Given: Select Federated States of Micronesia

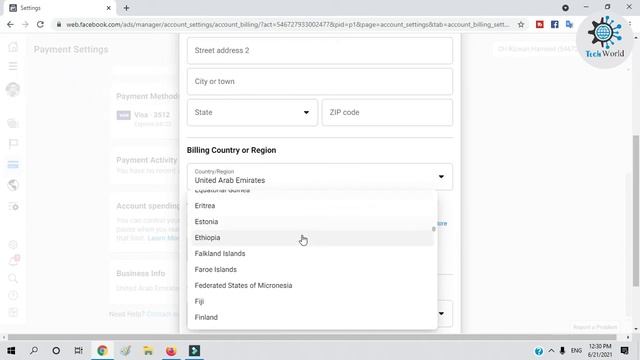Looking at the screenshot, I should 313,285.
